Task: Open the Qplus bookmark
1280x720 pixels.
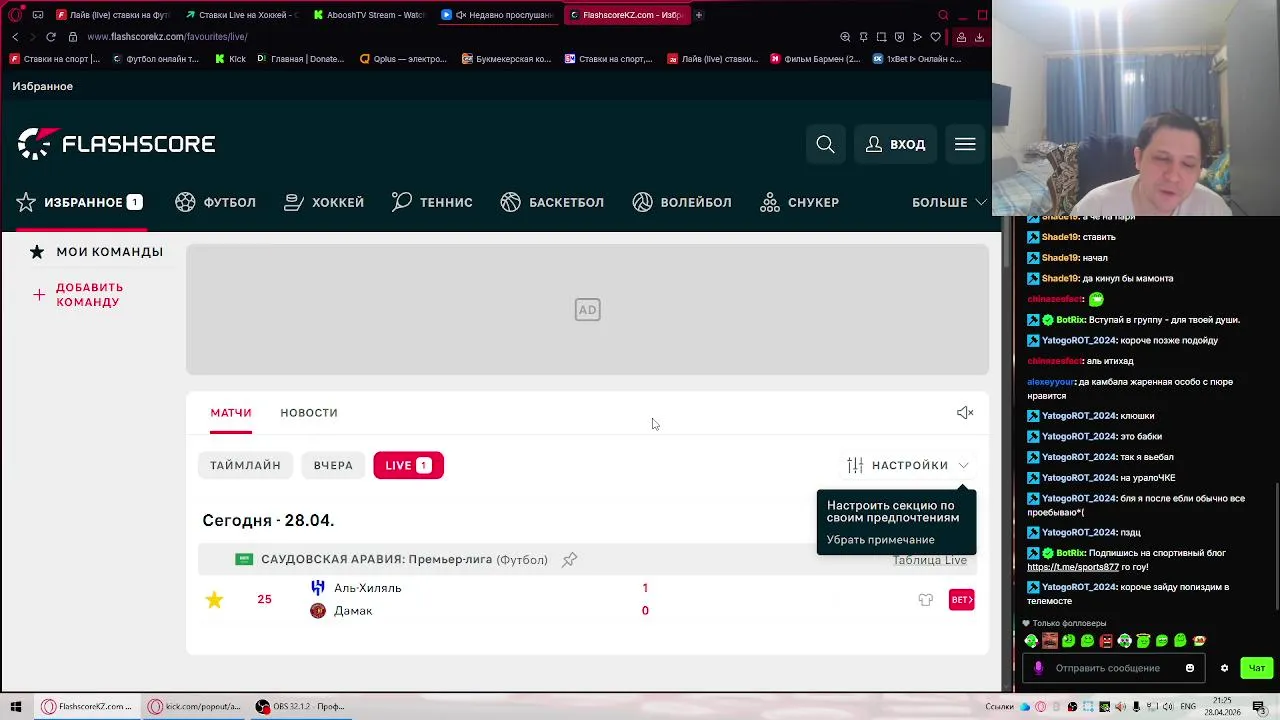Action: (x=403, y=59)
